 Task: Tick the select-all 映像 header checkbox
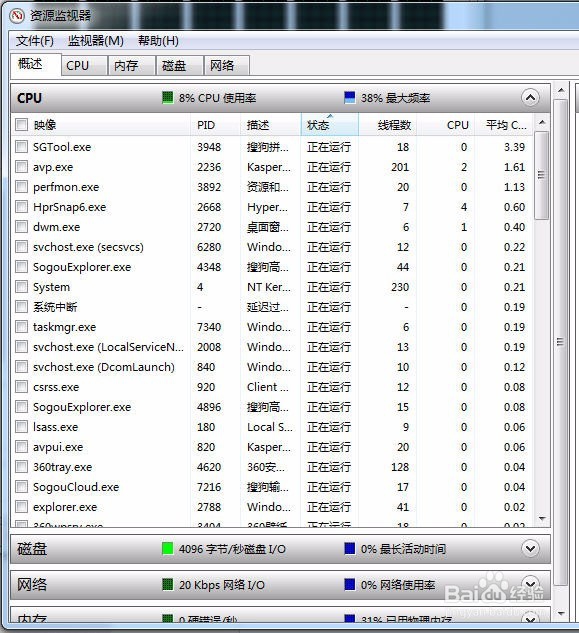(21, 125)
